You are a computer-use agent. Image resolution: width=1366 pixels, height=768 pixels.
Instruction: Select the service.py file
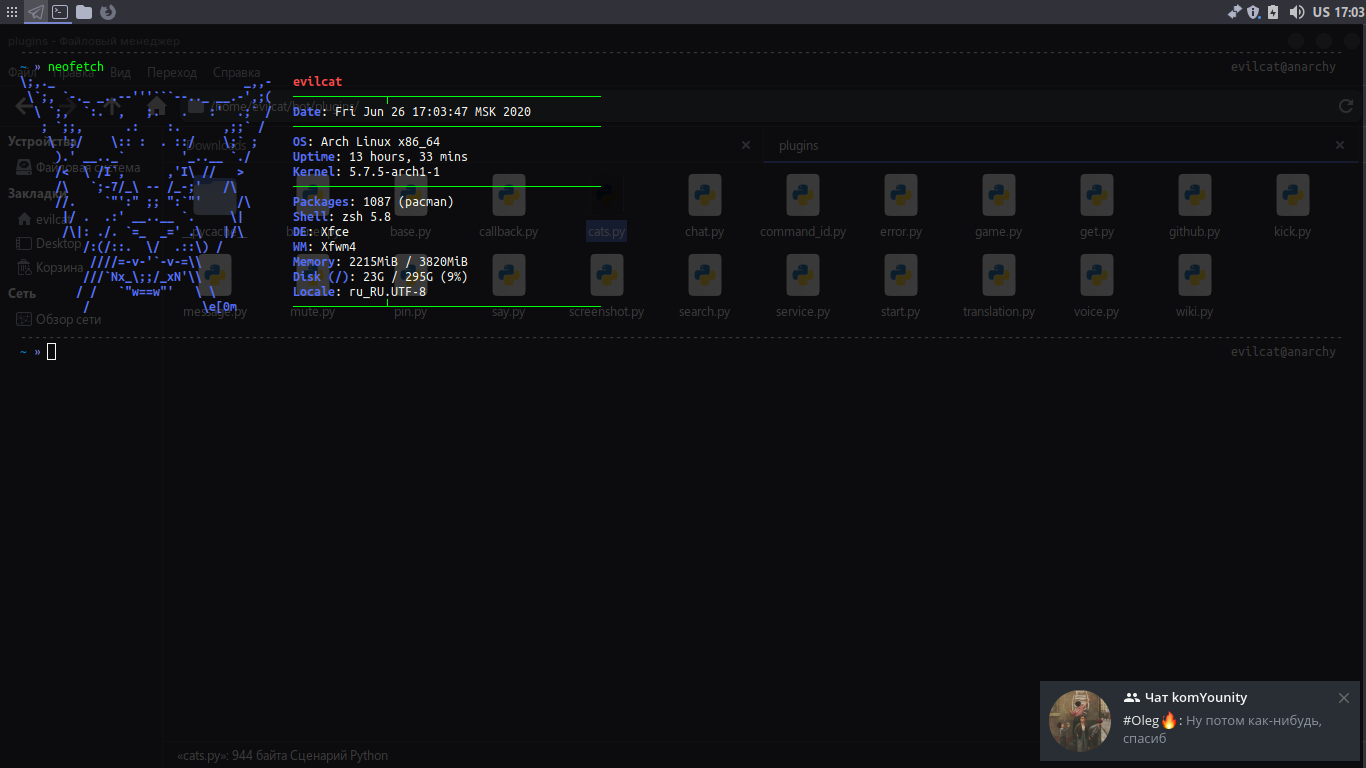pyautogui.click(x=802, y=287)
